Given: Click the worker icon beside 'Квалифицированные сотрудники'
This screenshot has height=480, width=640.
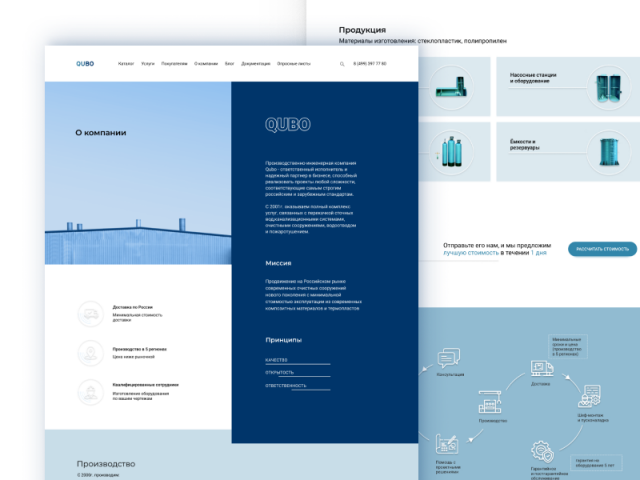Looking at the screenshot, I should (x=91, y=392).
